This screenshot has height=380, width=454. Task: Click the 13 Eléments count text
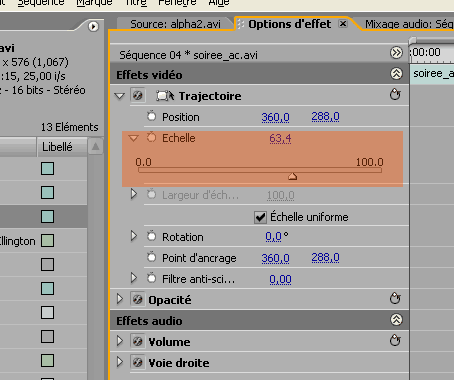[x=69, y=127]
